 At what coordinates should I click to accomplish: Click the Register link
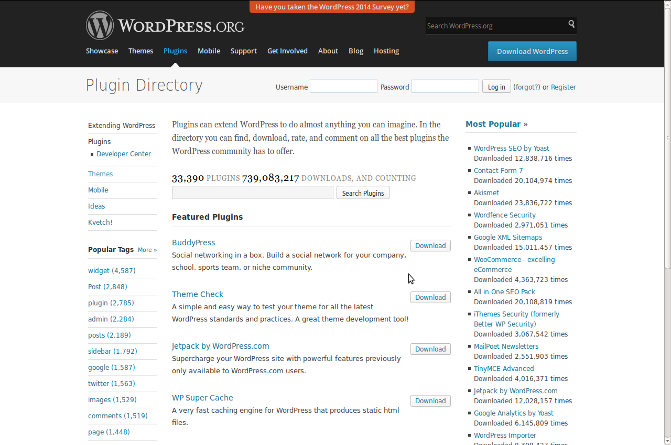tap(562, 87)
